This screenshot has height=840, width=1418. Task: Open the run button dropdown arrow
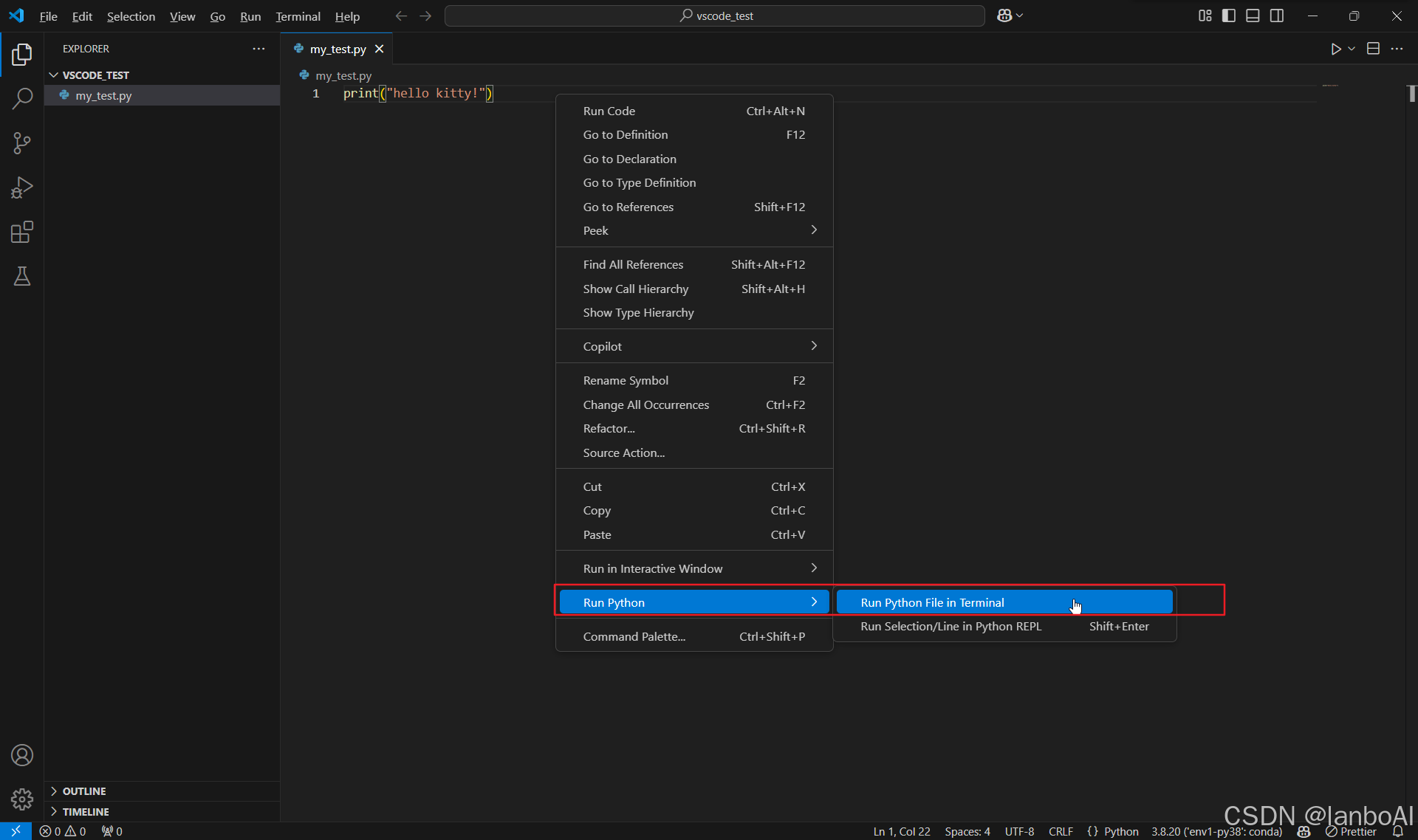point(1352,49)
